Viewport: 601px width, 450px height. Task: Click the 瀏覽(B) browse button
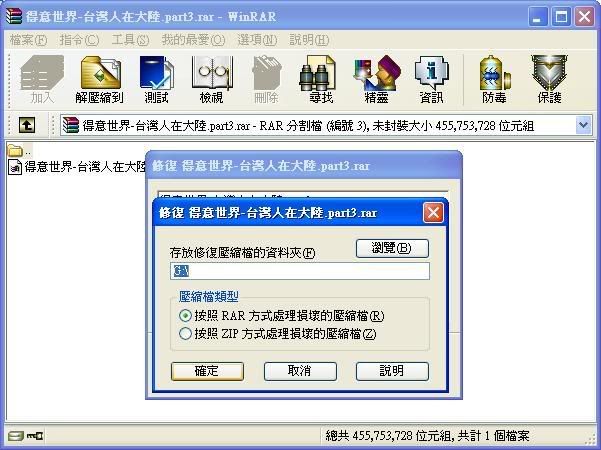click(392, 248)
